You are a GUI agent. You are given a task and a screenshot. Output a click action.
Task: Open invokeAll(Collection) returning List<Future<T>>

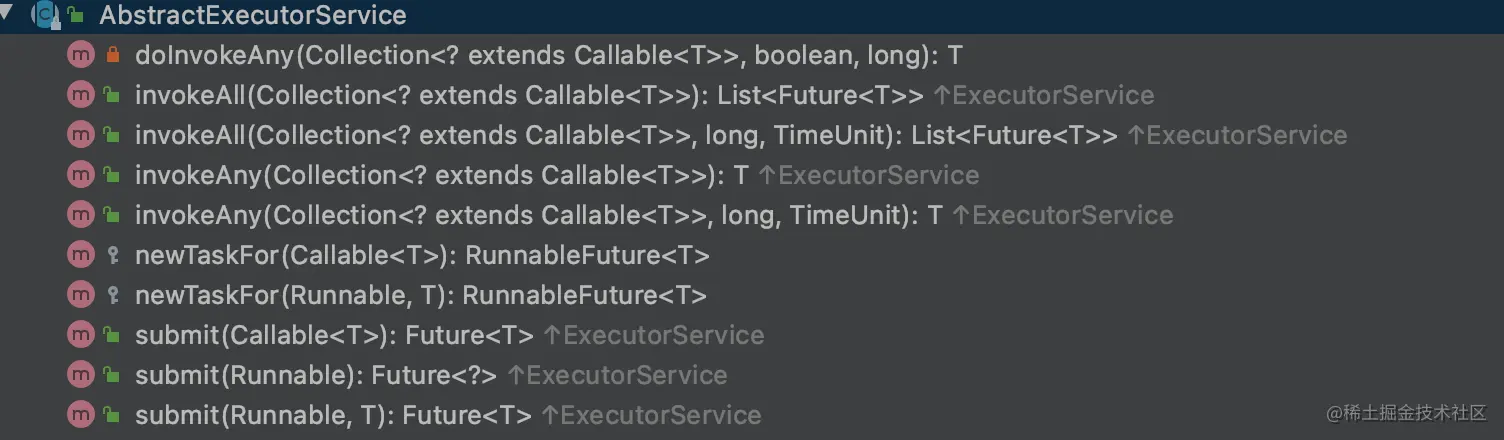pos(529,95)
